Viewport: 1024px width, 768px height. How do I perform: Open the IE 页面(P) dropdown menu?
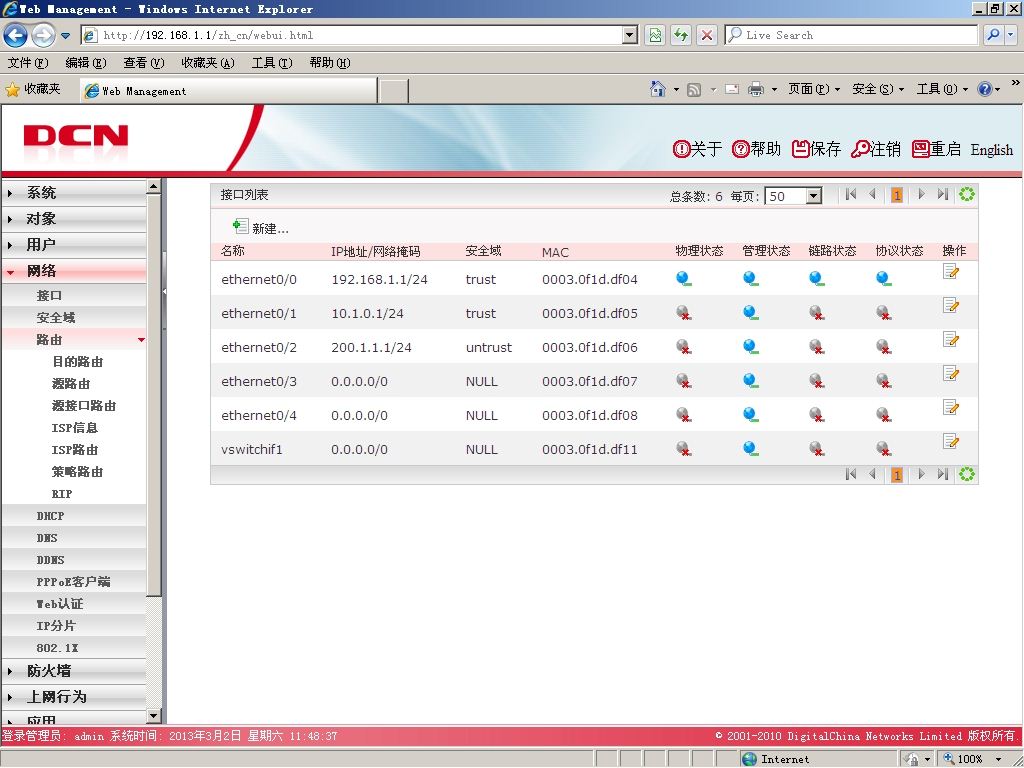[813, 89]
